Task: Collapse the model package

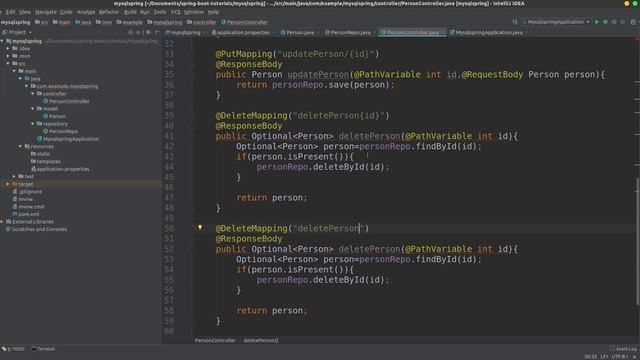Action: [33, 109]
